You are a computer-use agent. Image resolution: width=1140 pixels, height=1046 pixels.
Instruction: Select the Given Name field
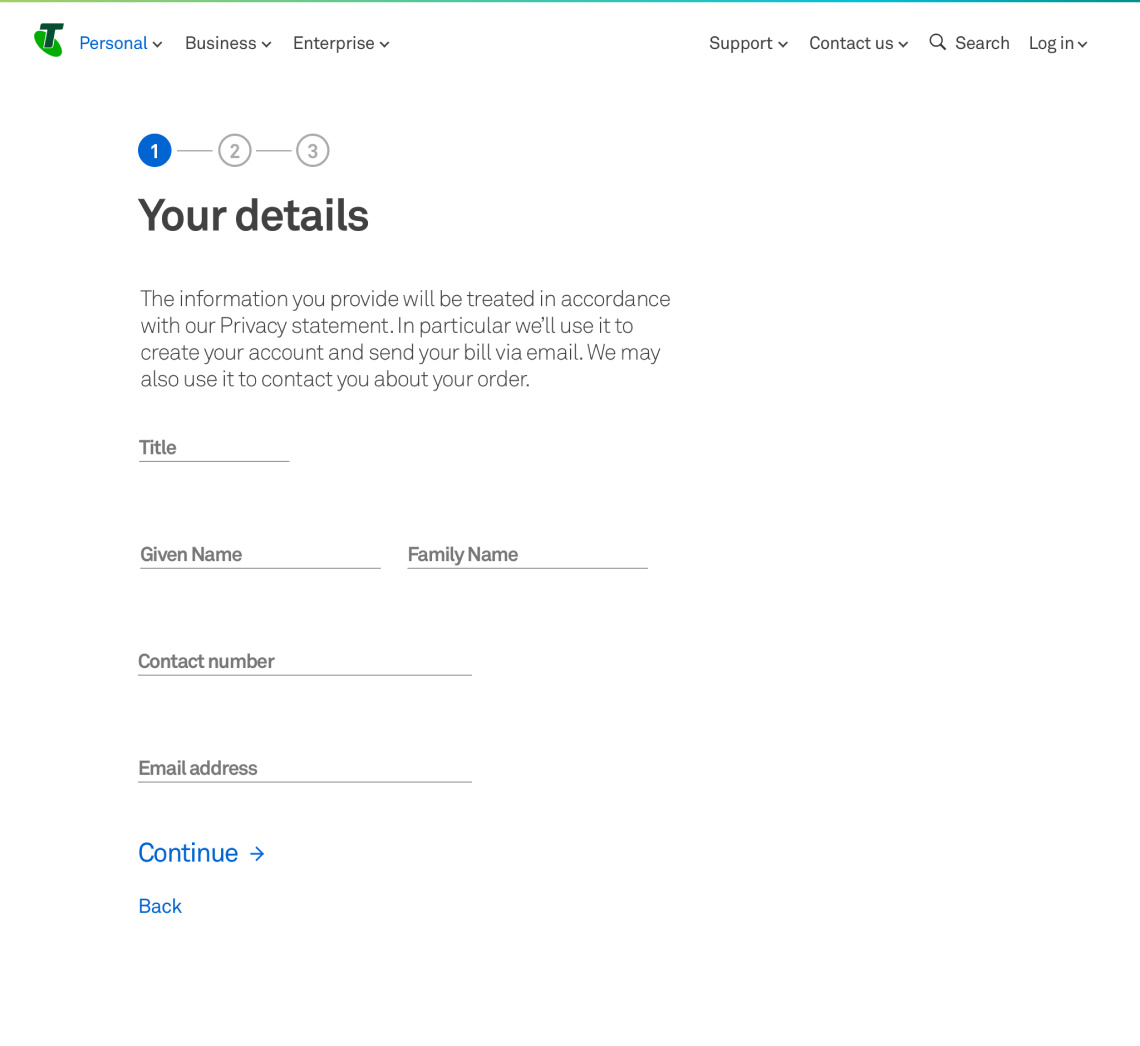[260, 555]
